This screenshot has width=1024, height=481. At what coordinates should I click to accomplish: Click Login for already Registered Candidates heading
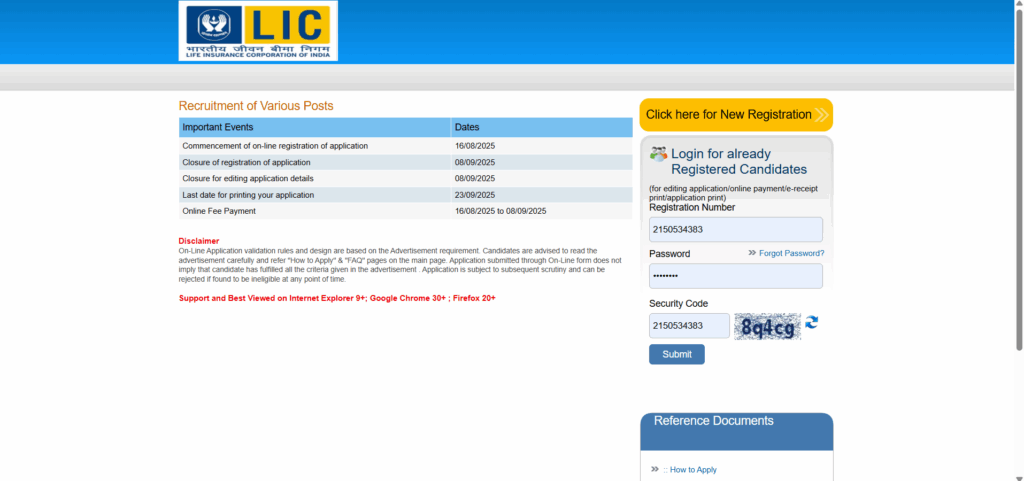point(739,162)
